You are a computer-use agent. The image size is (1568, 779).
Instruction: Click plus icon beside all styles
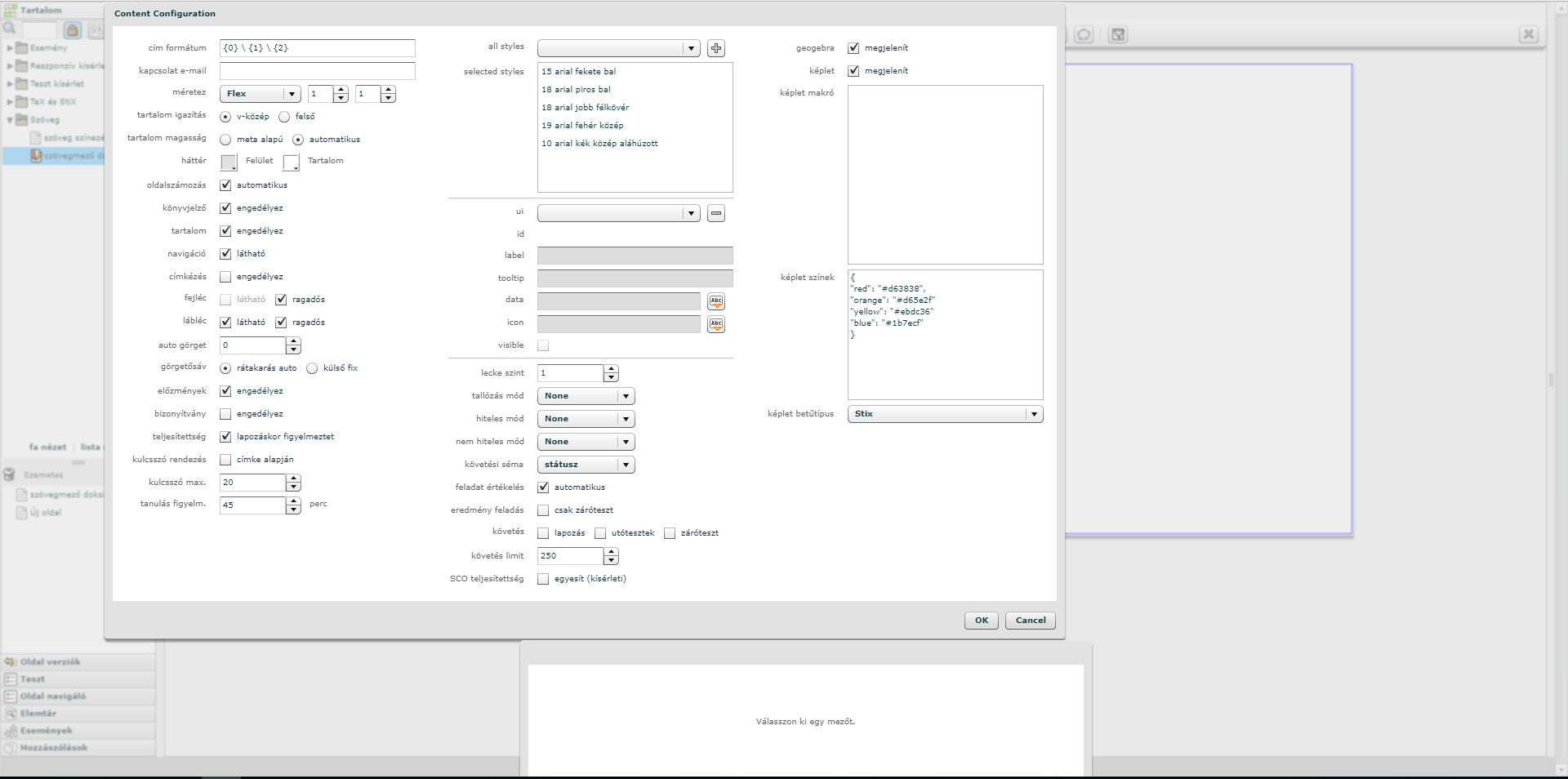coord(716,48)
